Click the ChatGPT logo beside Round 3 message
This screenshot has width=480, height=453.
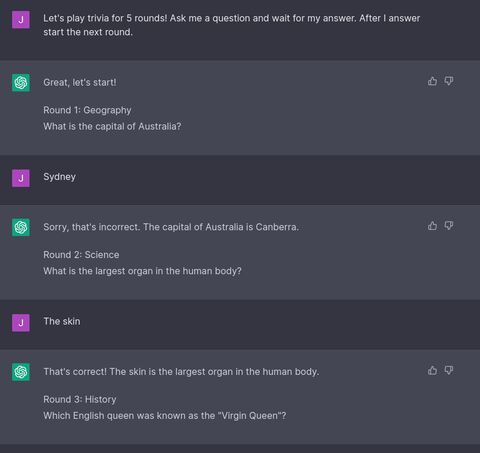[x=21, y=372]
